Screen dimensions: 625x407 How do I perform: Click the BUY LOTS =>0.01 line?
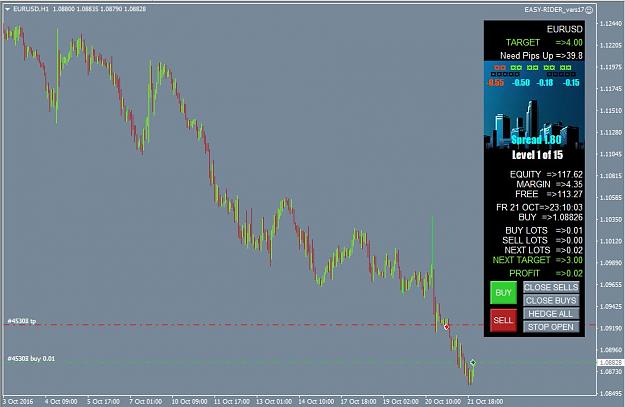[x=544, y=230]
